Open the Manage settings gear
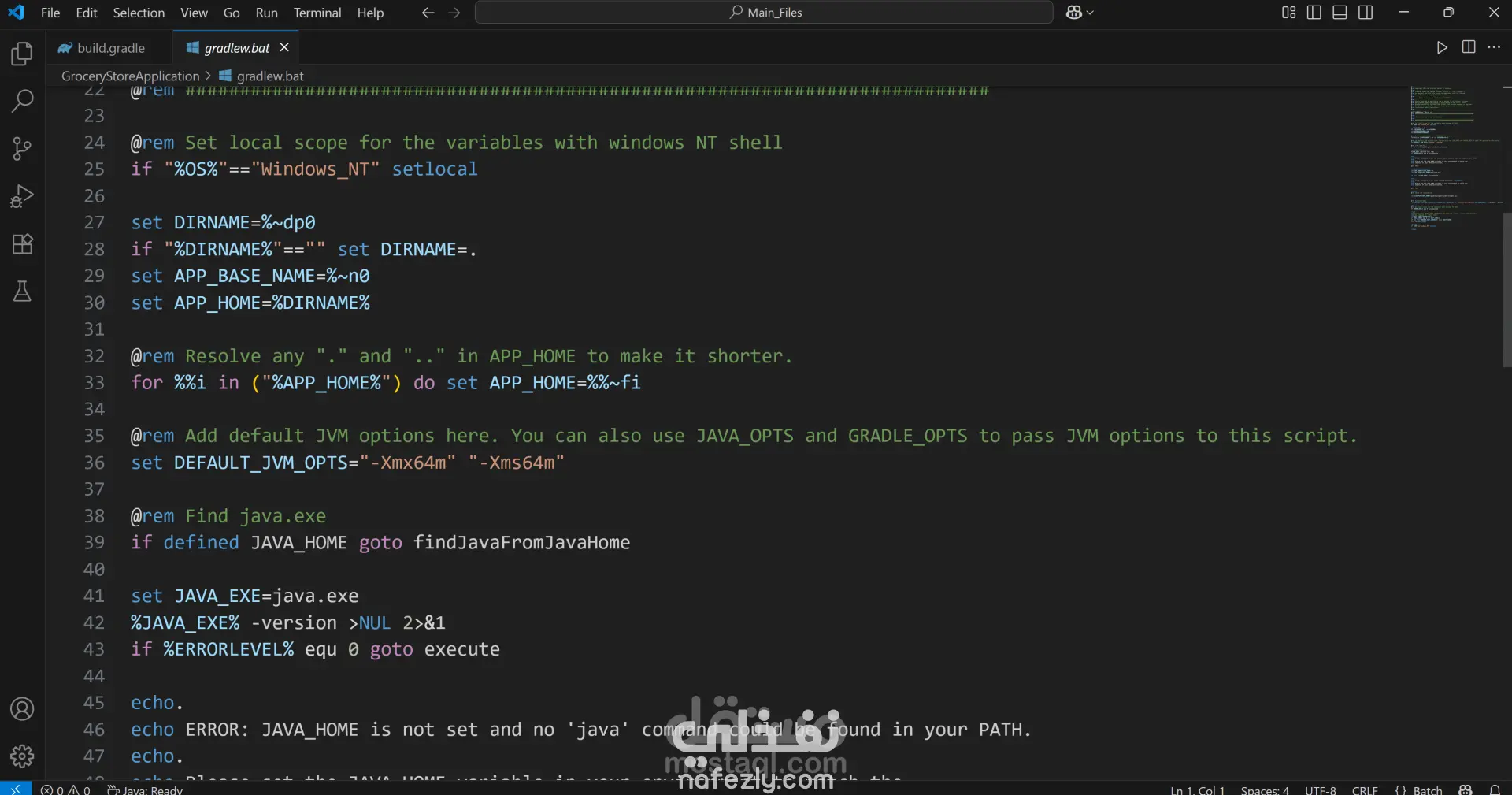 pyautogui.click(x=22, y=756)
